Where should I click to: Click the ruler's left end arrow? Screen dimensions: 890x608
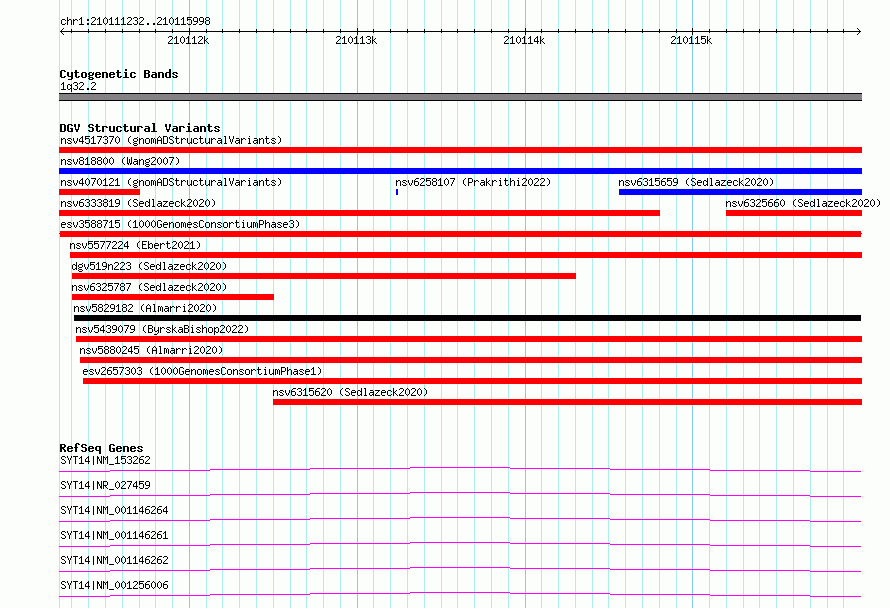[x=62, y=31]
